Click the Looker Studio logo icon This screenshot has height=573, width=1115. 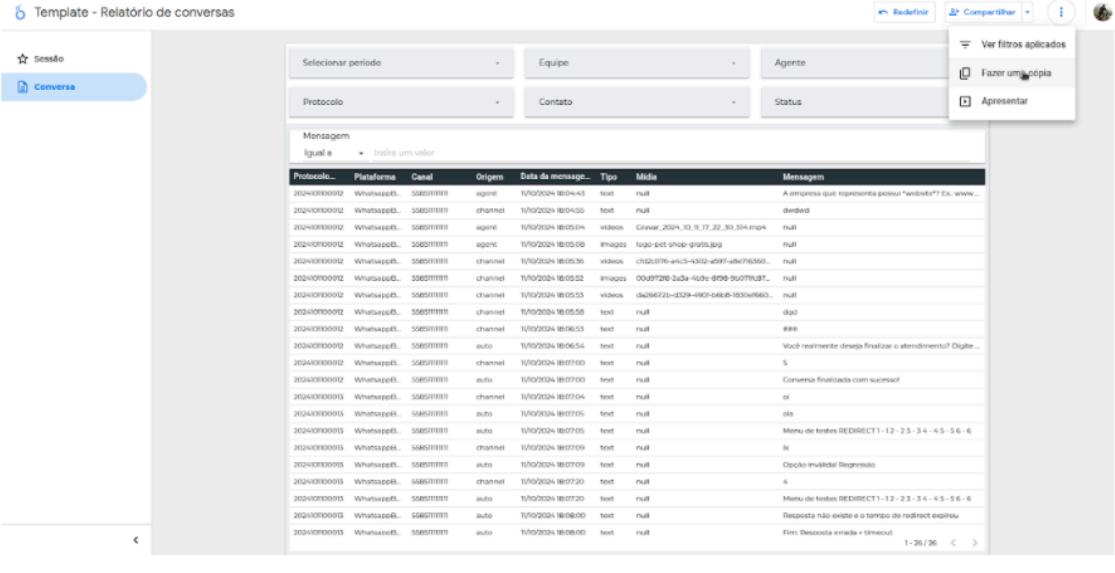click(x=21, y=12)
